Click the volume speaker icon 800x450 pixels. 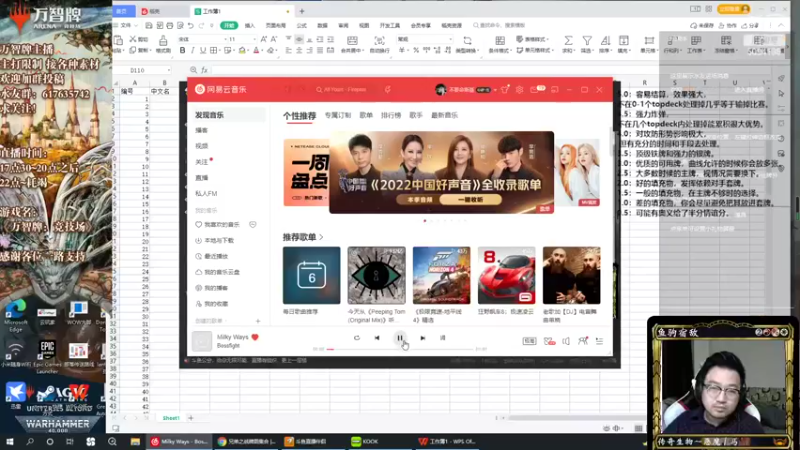[566, 341]
